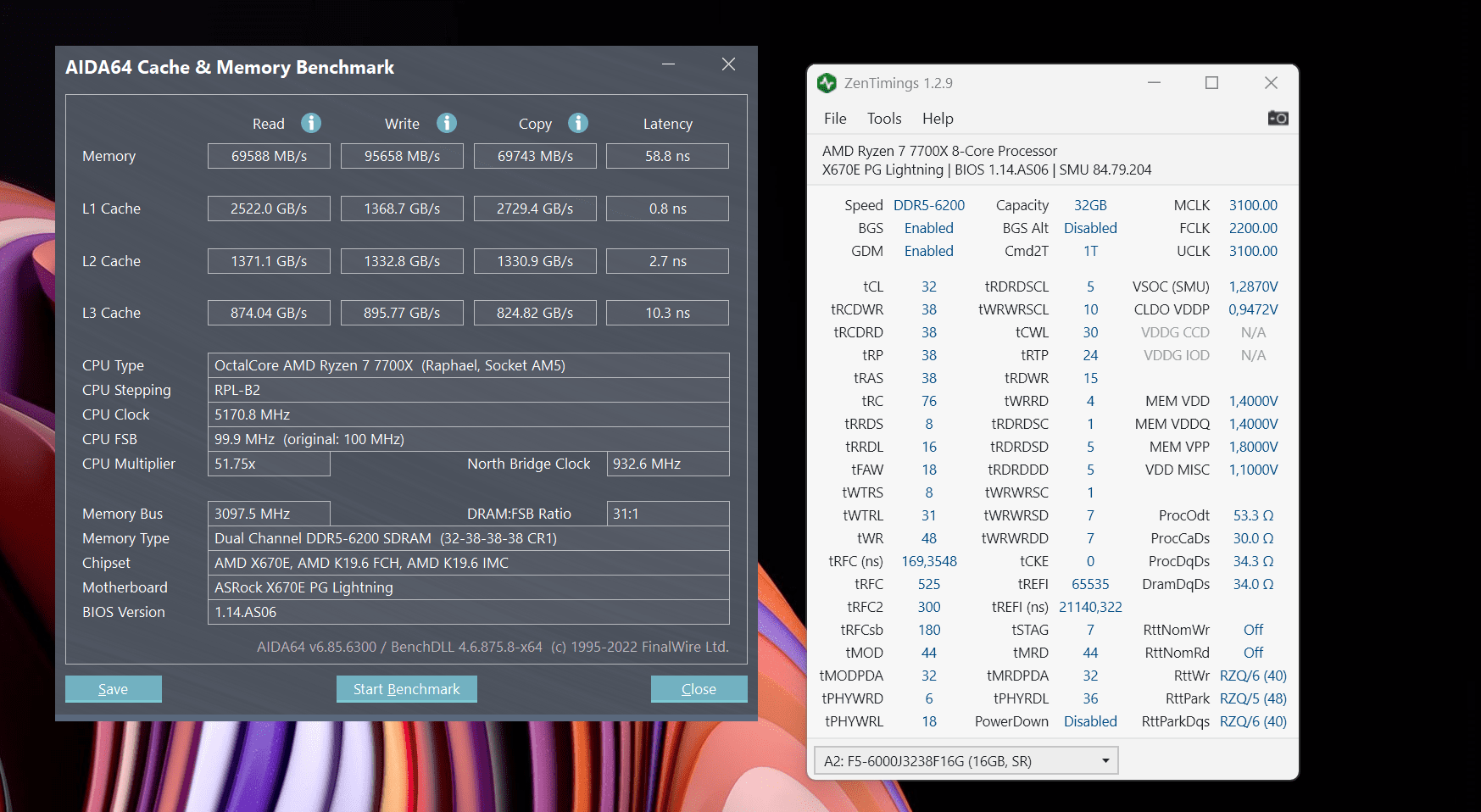
Task: Click the MEM VPP 1,8000V value
Action: [x=1253, y=447]
